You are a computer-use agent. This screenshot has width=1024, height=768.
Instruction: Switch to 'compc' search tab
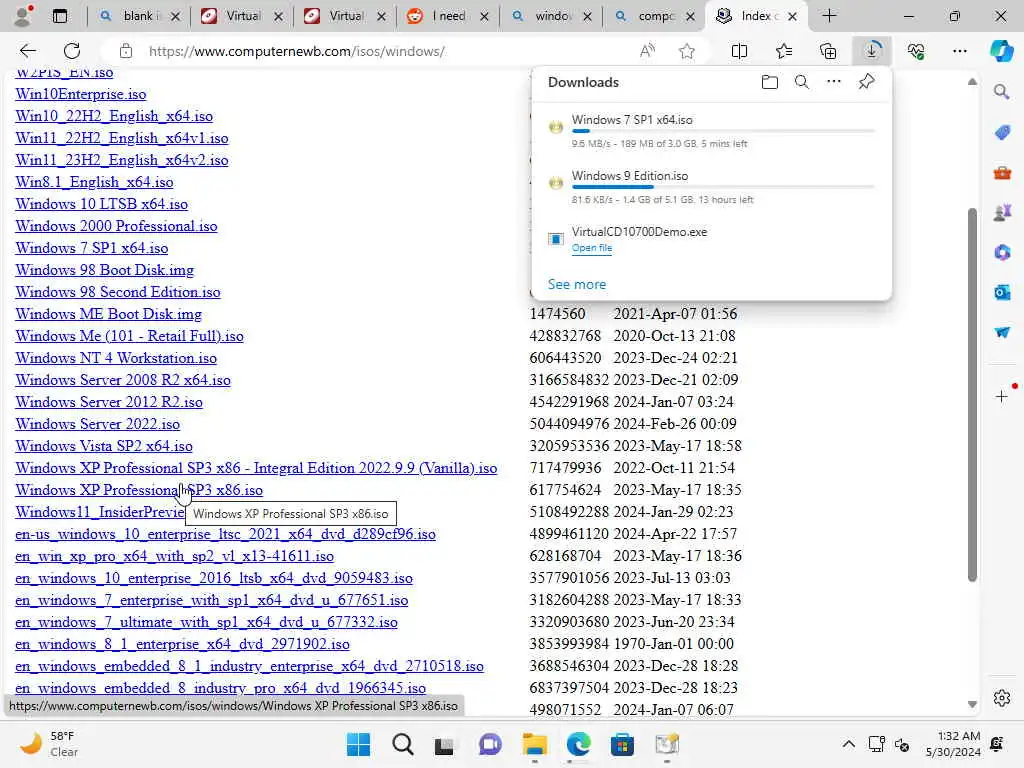coord(654,16)
